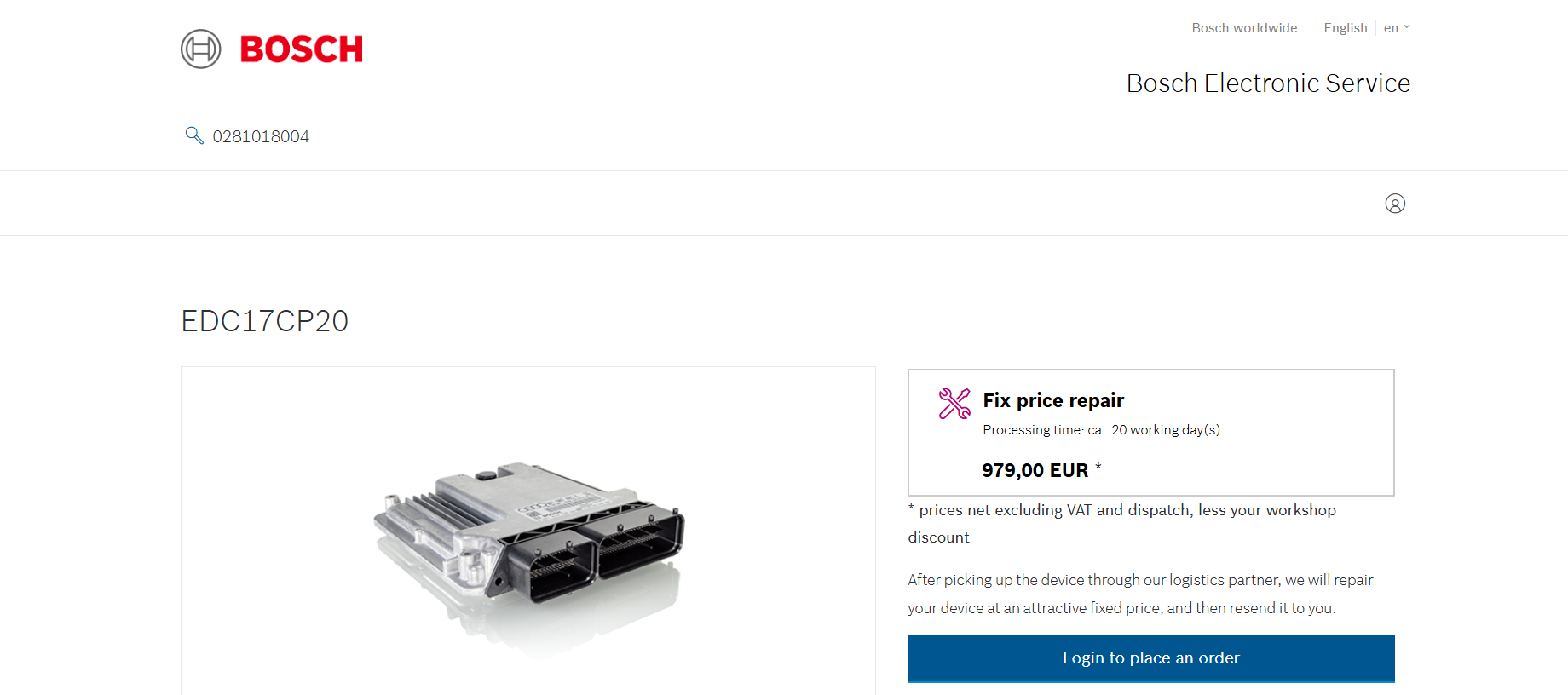
Task: Click the prices net excluding VAT footnote
Action: pyautogui.click(x=1122, y=524)
